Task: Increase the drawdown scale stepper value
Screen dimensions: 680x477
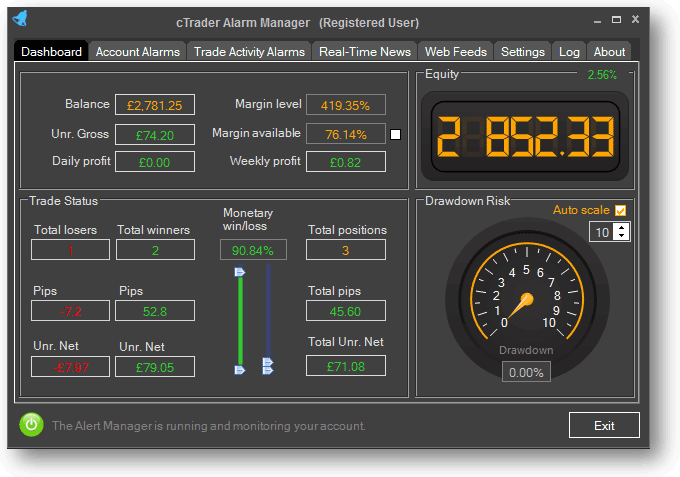Action: pos(621,227)
